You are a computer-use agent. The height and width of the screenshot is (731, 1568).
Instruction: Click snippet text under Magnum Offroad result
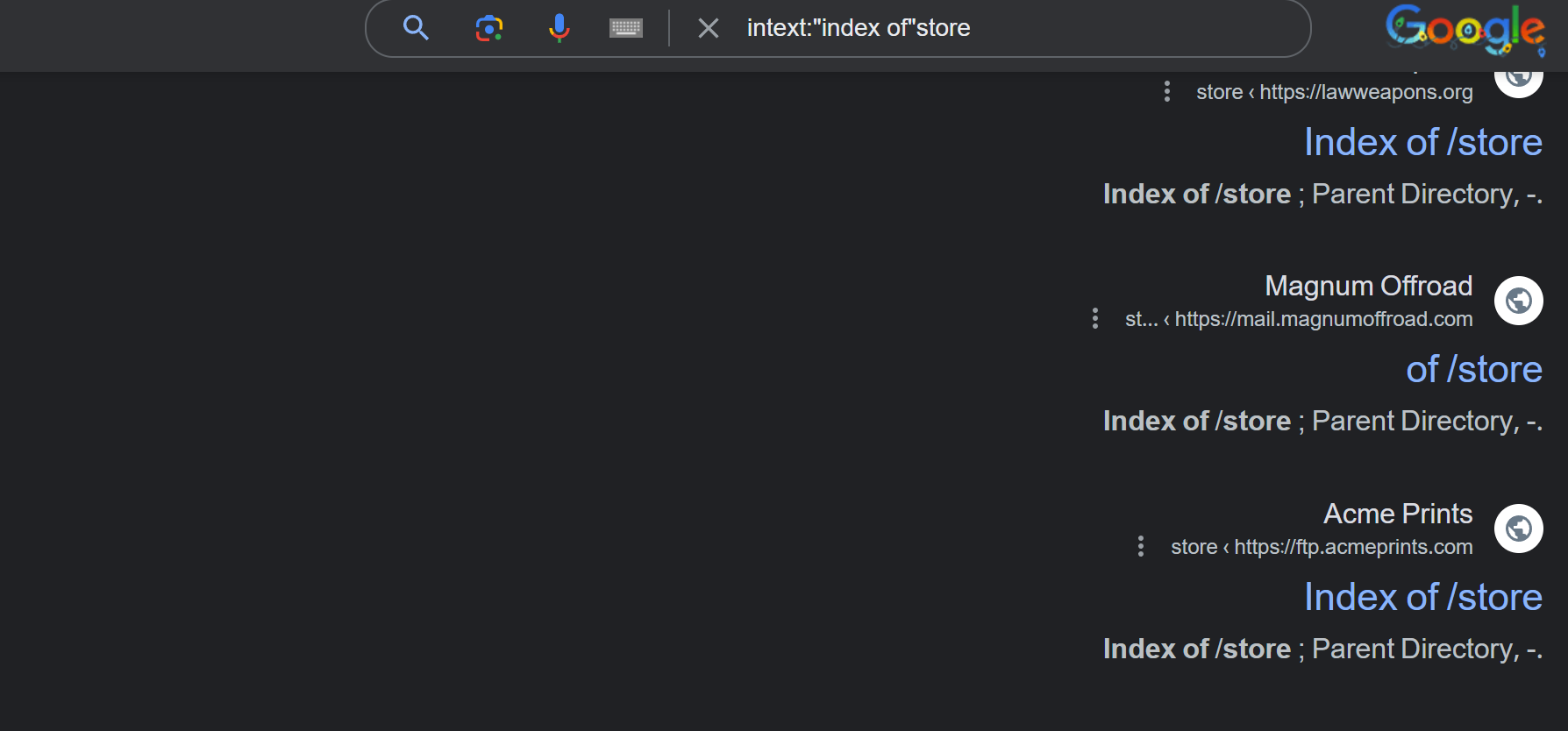click(x=1322, y=421)
